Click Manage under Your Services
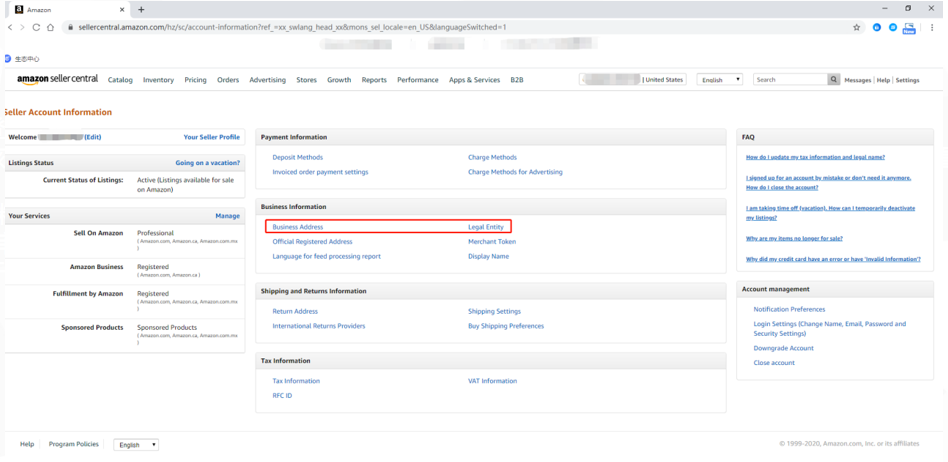Image resolution: width=948 pixels, height=462 pixels. 227,216
